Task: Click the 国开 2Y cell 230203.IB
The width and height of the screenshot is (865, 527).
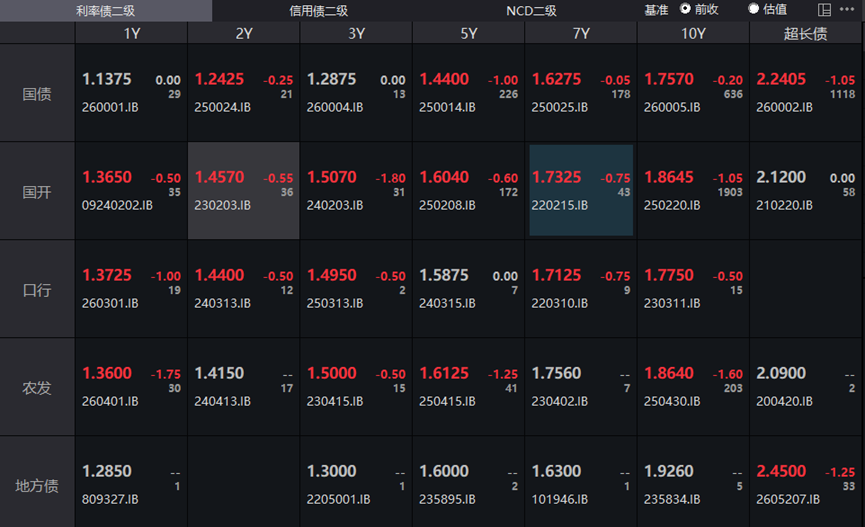Action: pos(243,191)
